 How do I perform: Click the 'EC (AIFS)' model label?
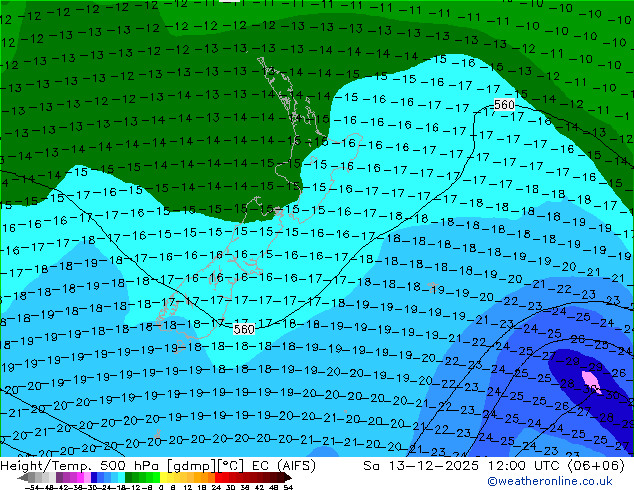pos(283,466)
